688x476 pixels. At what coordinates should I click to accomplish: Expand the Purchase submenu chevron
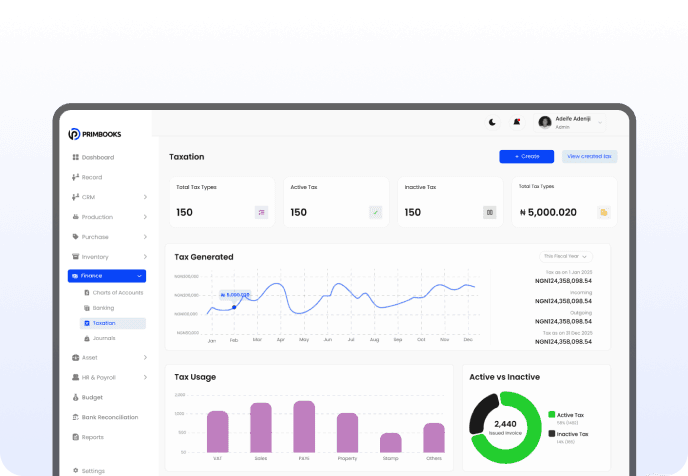point(145,237)
